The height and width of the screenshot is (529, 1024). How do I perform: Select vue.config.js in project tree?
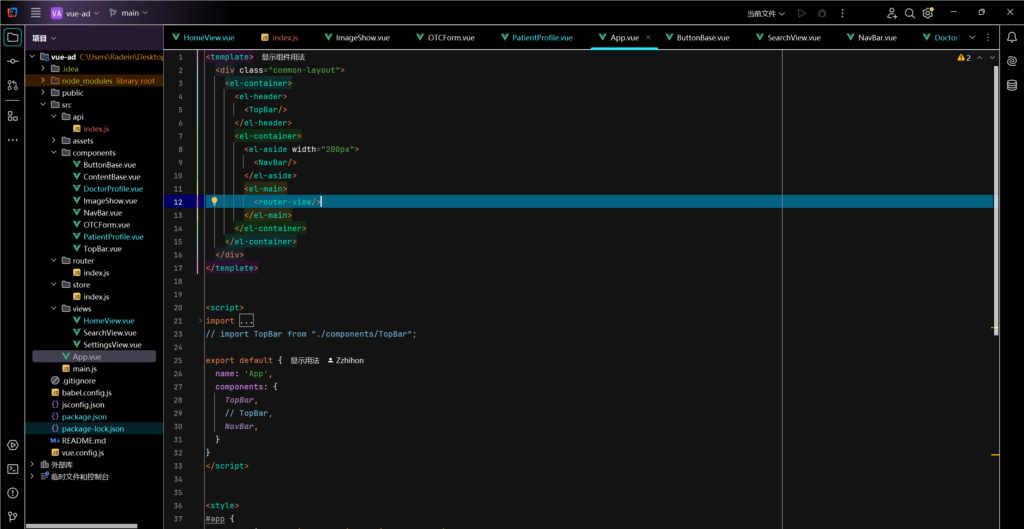tap(78, 452)
